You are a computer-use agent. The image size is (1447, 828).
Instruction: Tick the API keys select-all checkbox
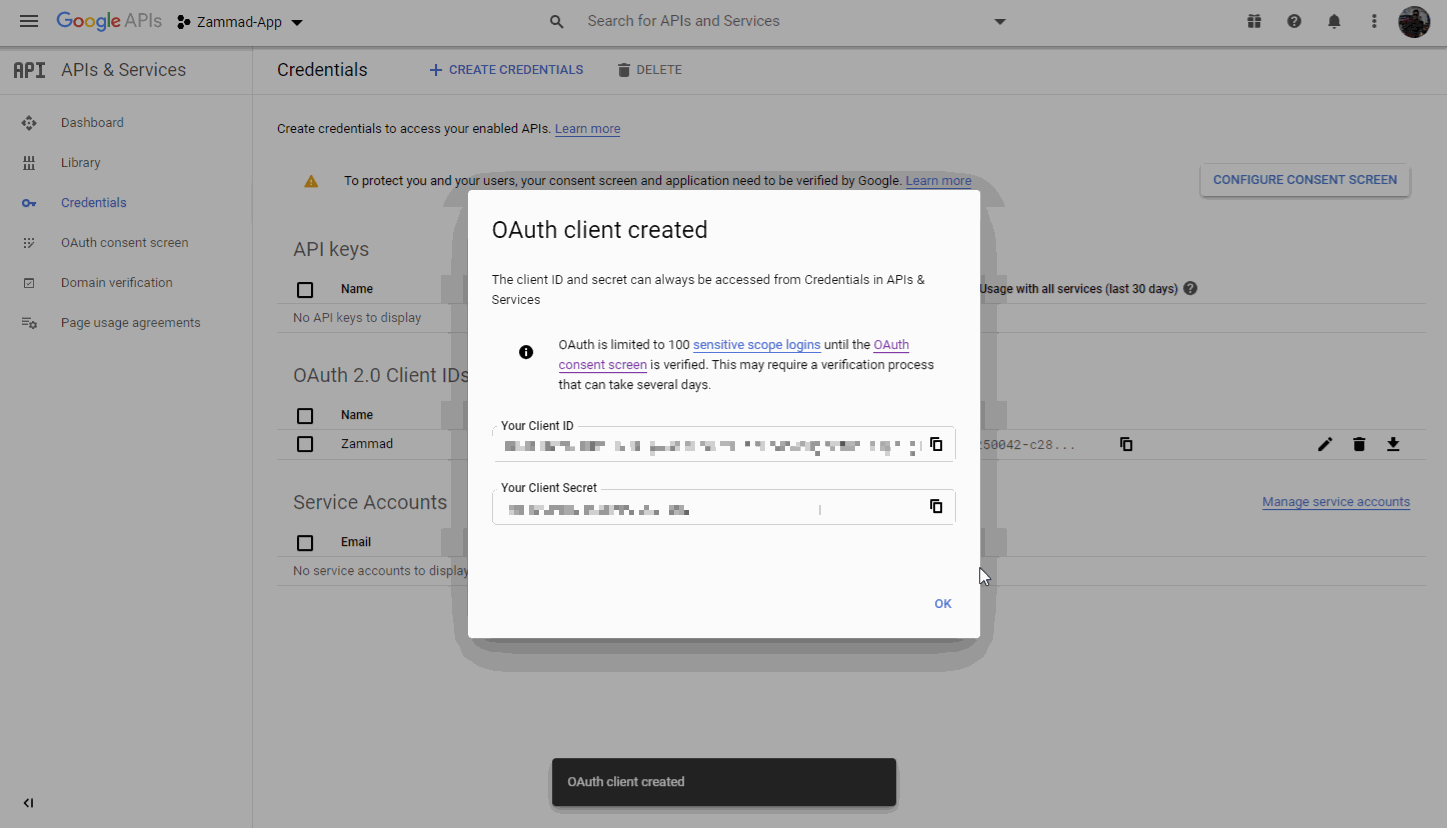click(x=305, y=290)
